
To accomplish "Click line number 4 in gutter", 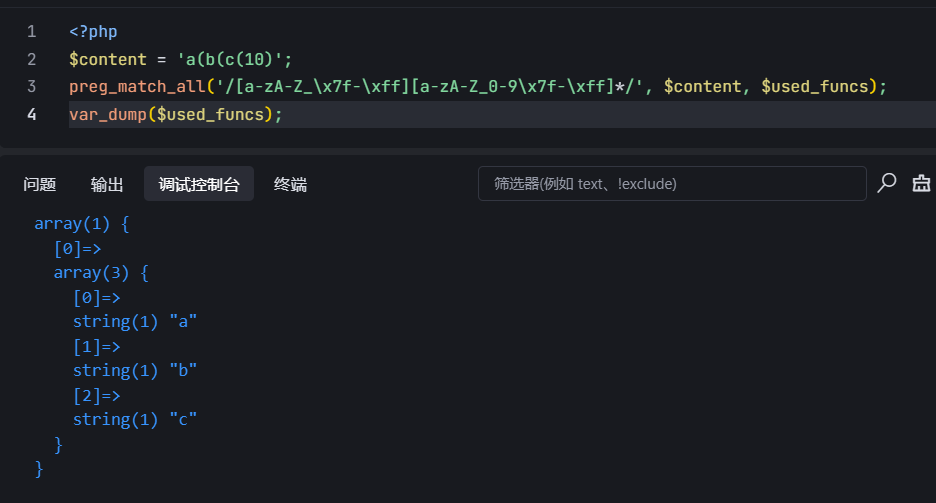I will pos(32,114).
